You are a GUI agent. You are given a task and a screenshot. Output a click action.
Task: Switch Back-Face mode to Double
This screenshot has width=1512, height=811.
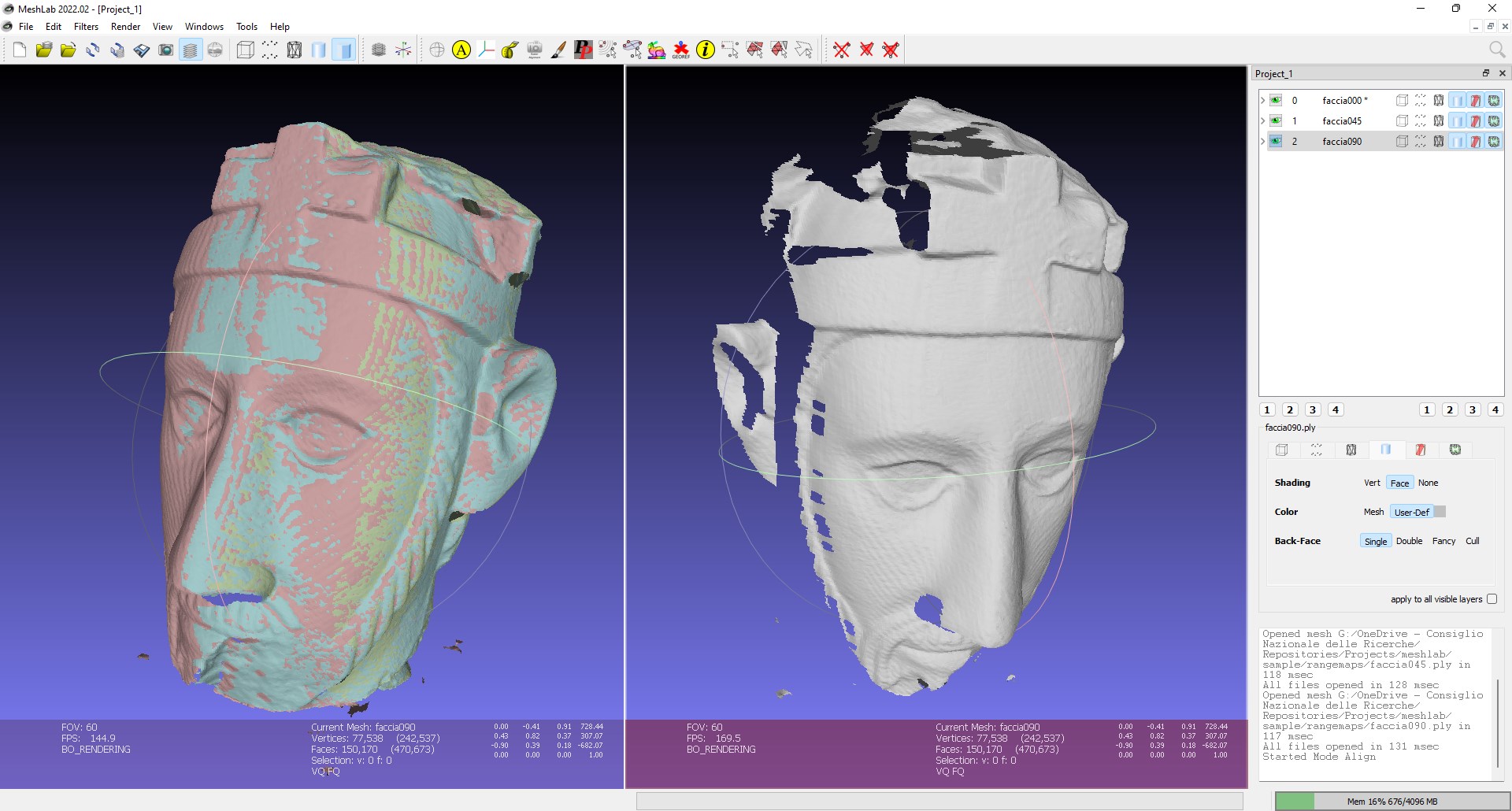click(1409, 541)
